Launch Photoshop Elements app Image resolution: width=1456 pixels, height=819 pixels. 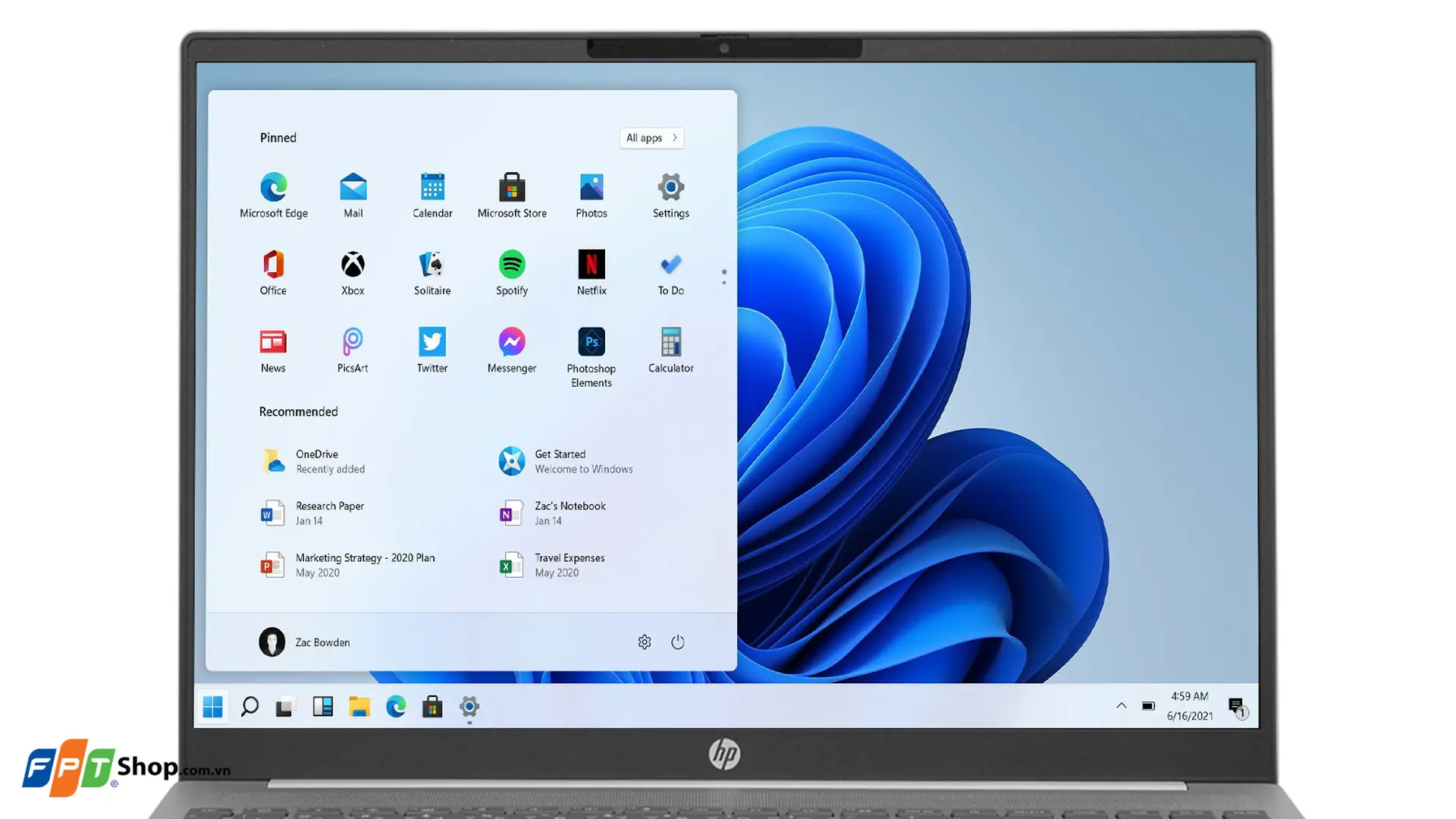(591, 343)
